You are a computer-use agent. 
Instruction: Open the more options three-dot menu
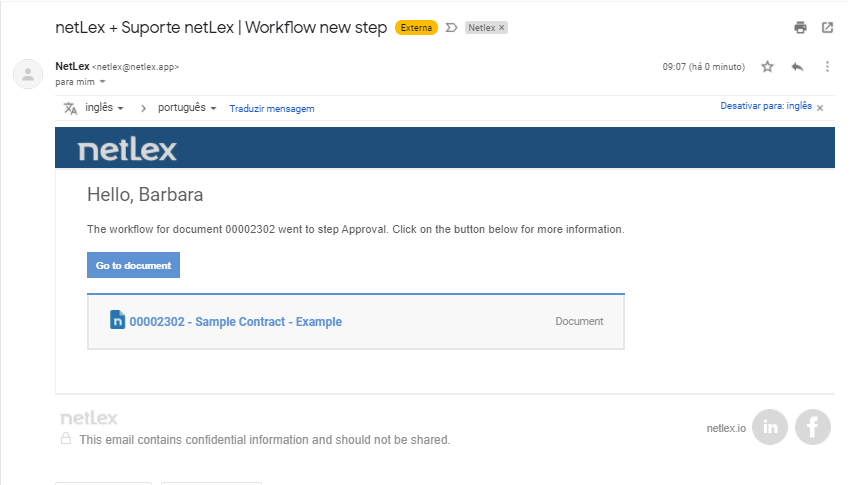pos(827,67)
